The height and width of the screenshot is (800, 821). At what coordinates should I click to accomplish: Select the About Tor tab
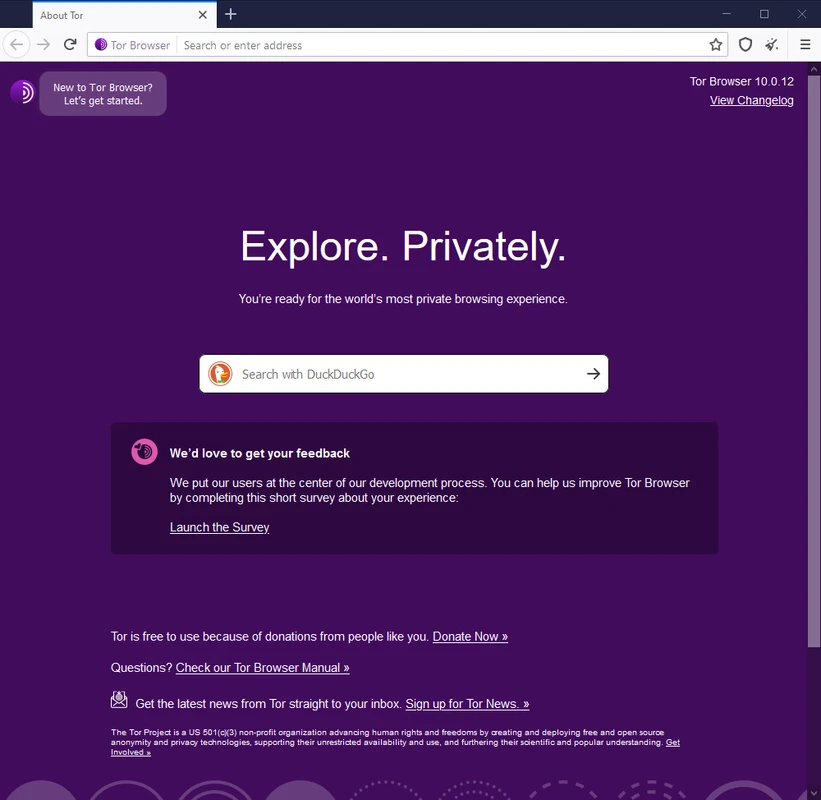110,15
